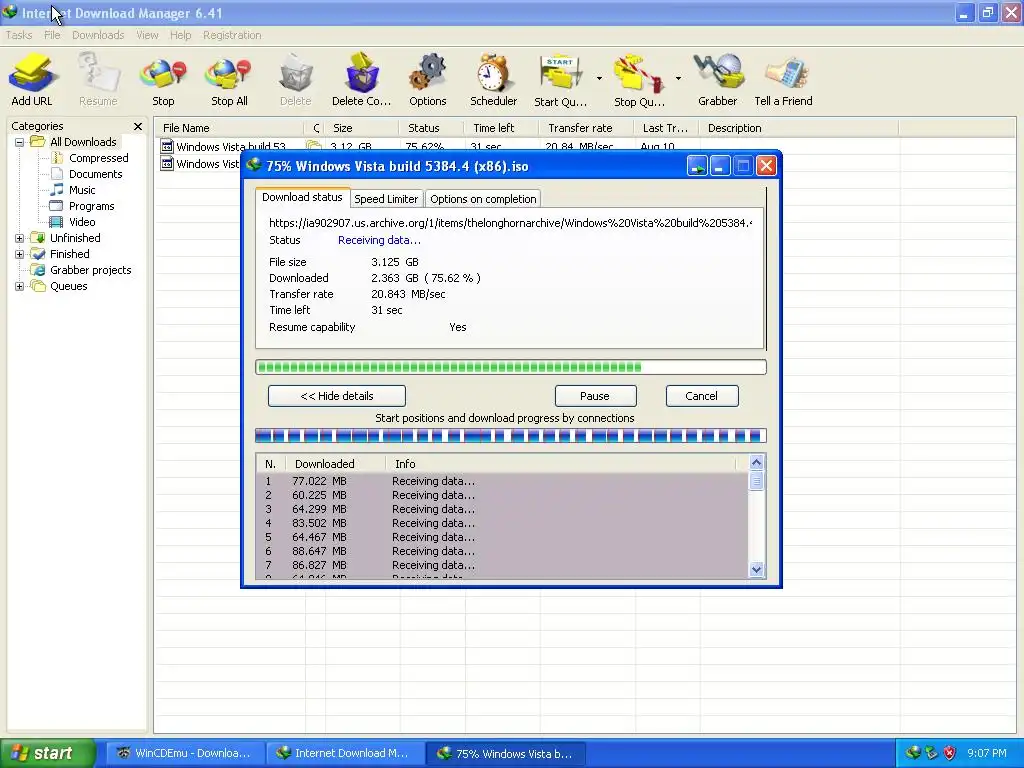The height and width of the screenshot is (768, 1024).
Task: Click the network tray icon
Action: [x=931, y=753]
